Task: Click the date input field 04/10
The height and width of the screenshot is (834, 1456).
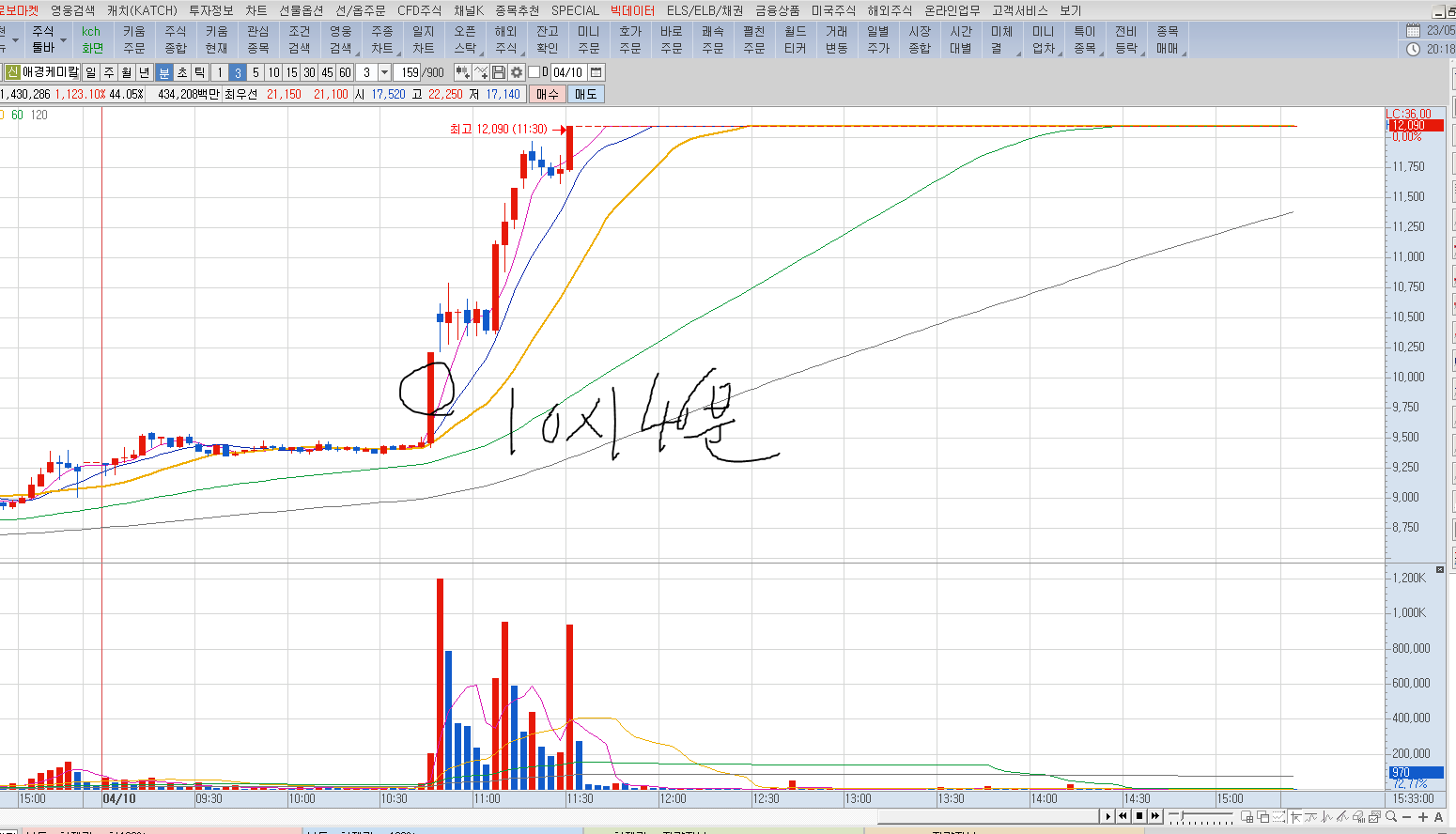Action: [568, 72]
